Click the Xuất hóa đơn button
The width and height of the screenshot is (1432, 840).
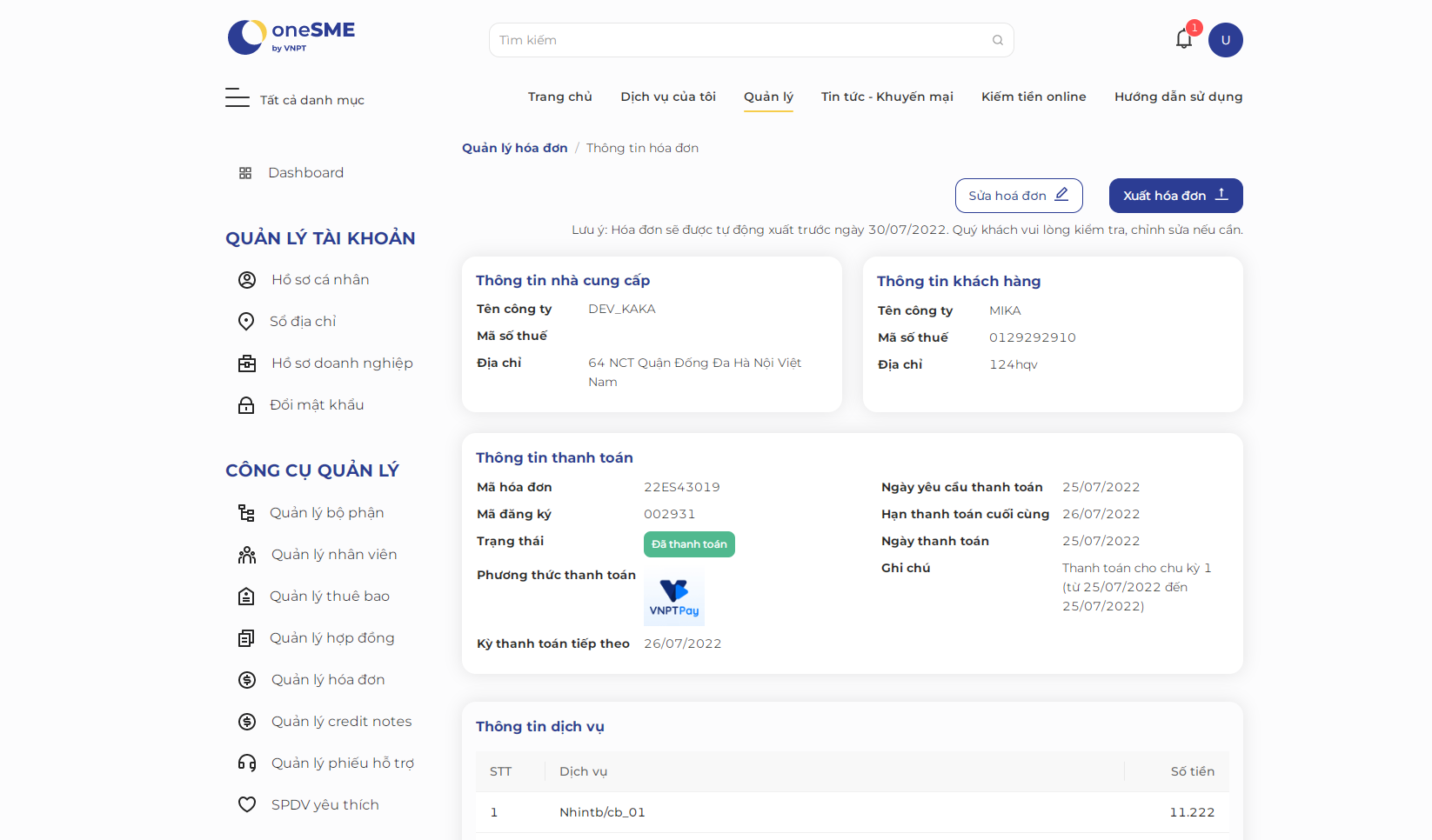click(1176, 196)
